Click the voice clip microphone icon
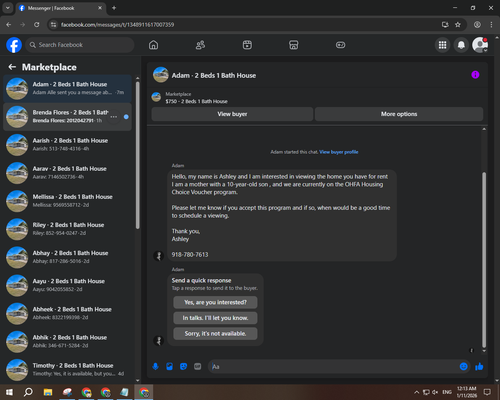500x400 pixels. (155, 367)
